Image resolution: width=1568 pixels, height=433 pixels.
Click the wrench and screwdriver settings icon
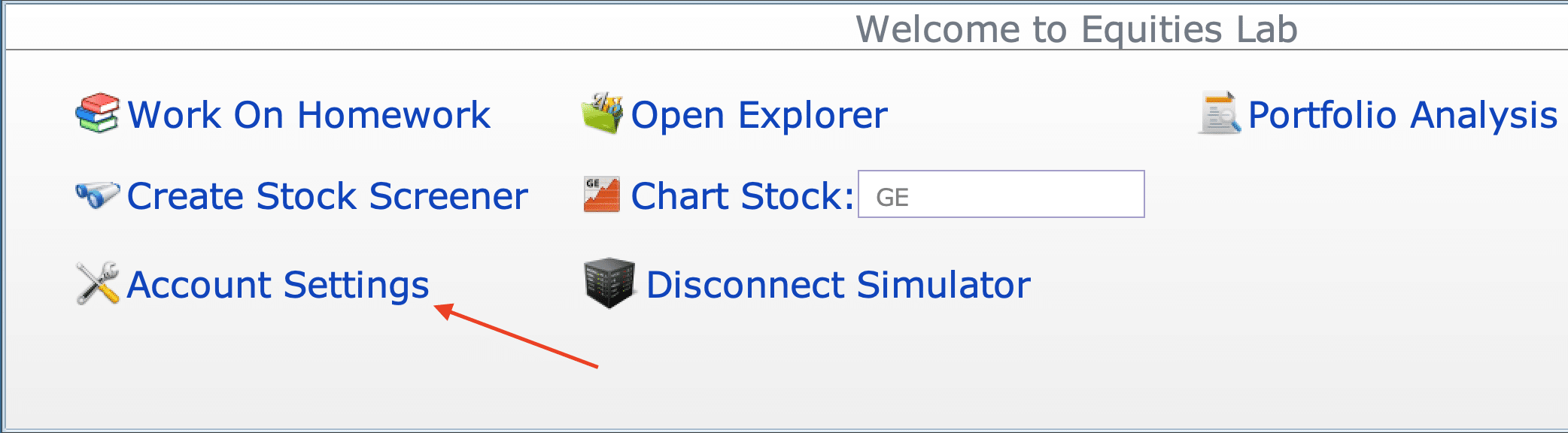pos(98,283)
